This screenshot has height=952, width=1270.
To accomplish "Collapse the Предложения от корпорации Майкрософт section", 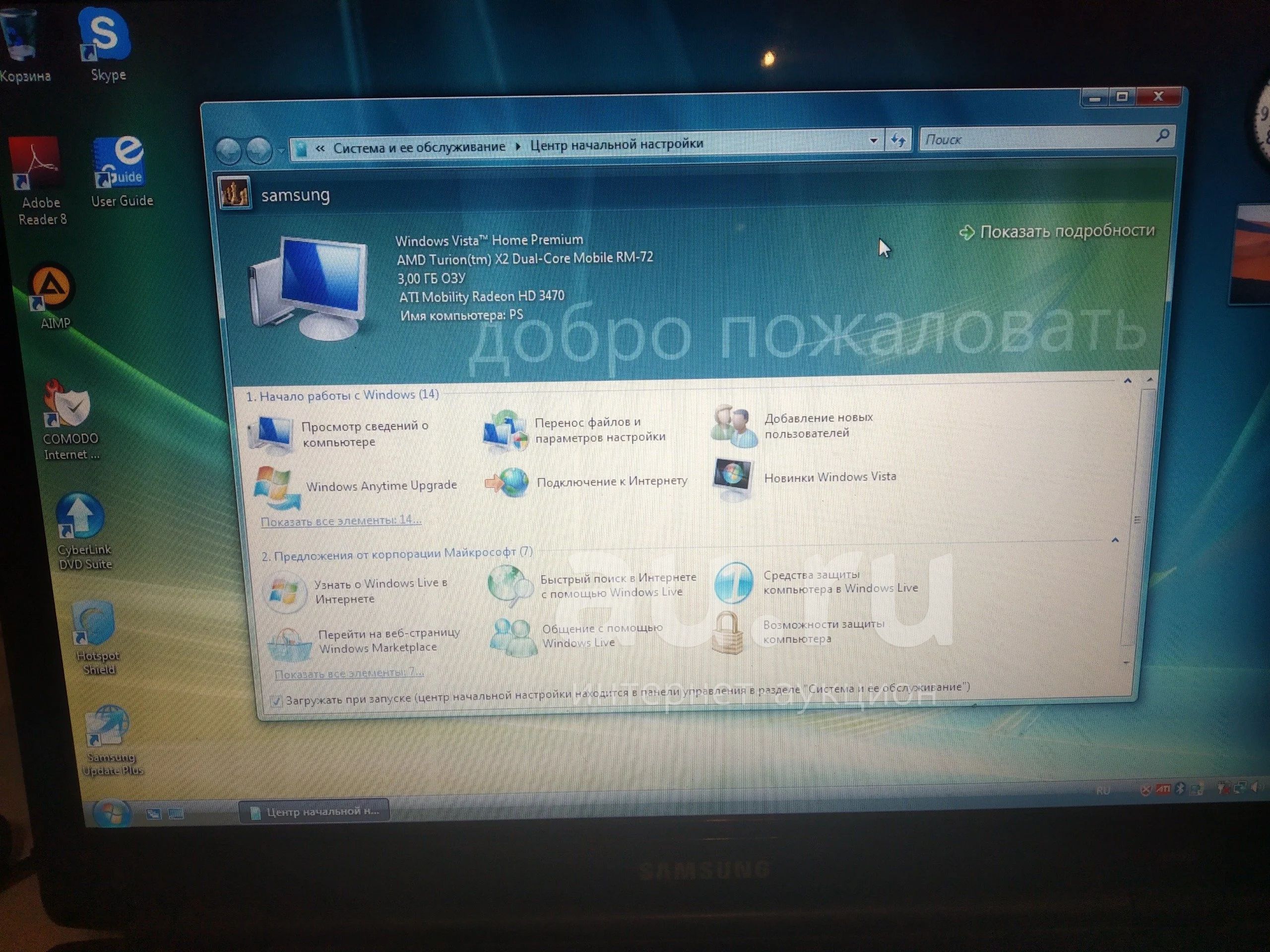I will tap(1114, 540).
